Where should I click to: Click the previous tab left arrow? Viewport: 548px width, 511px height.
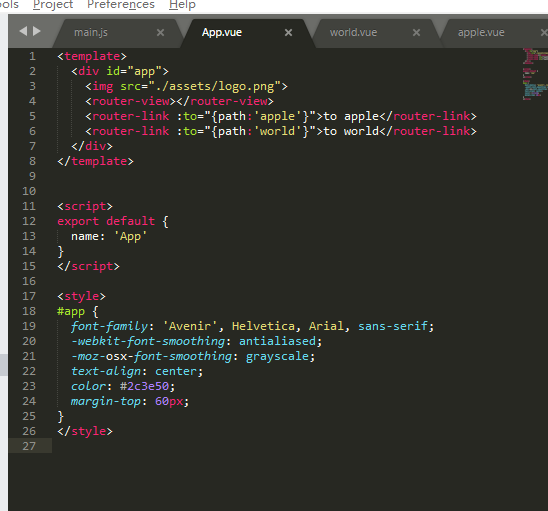pos(23,31)
